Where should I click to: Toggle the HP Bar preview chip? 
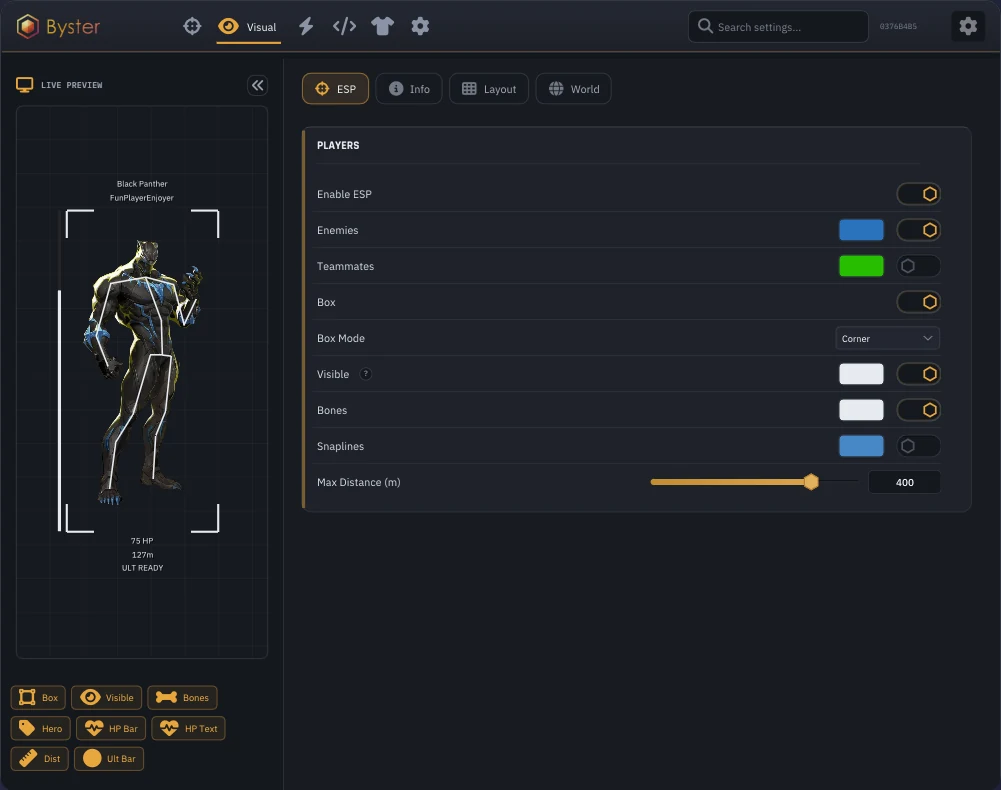111,728
